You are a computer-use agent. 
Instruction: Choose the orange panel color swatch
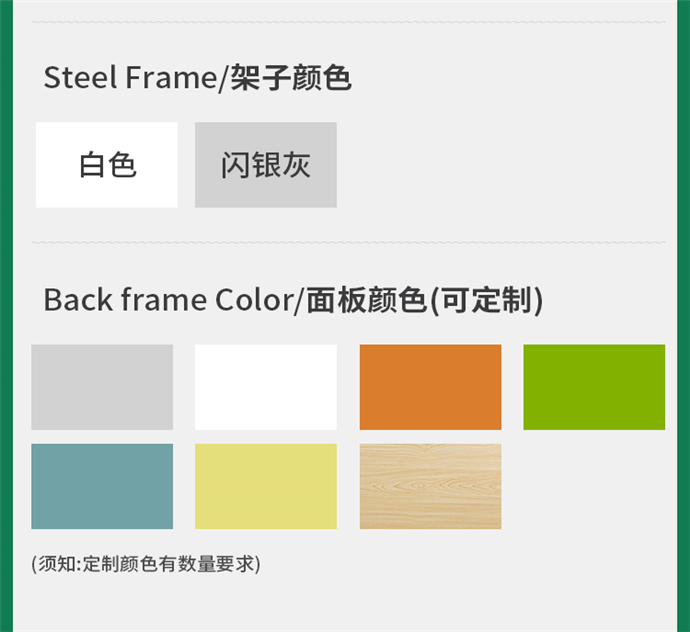coord(430,387)
